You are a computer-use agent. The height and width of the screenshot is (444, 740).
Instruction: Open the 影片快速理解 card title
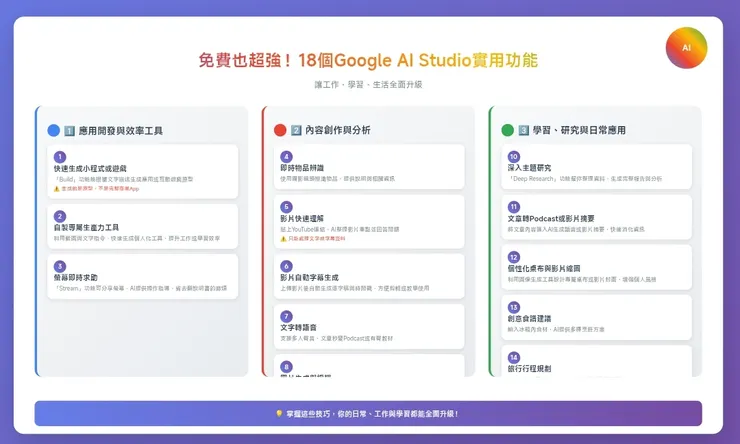pos(302,218)
